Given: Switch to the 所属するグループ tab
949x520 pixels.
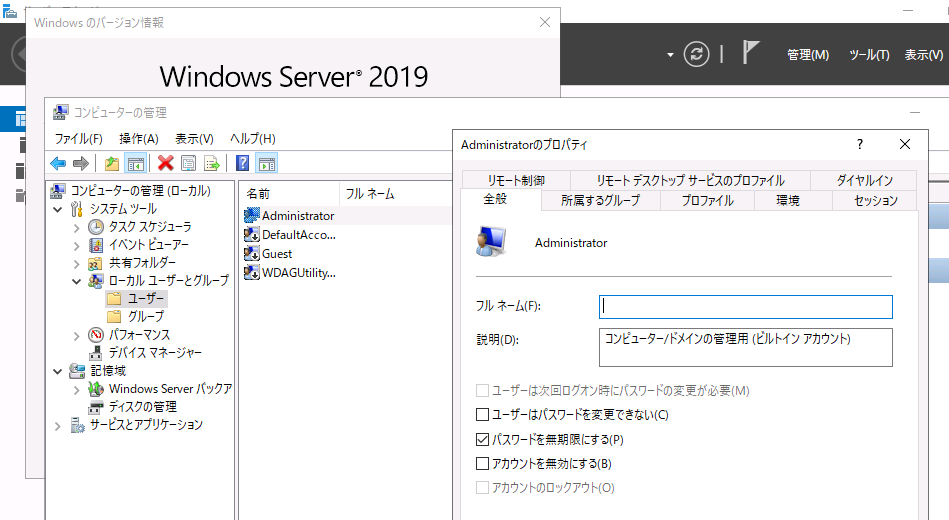Looking at the screenshot, I should pyautogui.click(x=600, y=200).
